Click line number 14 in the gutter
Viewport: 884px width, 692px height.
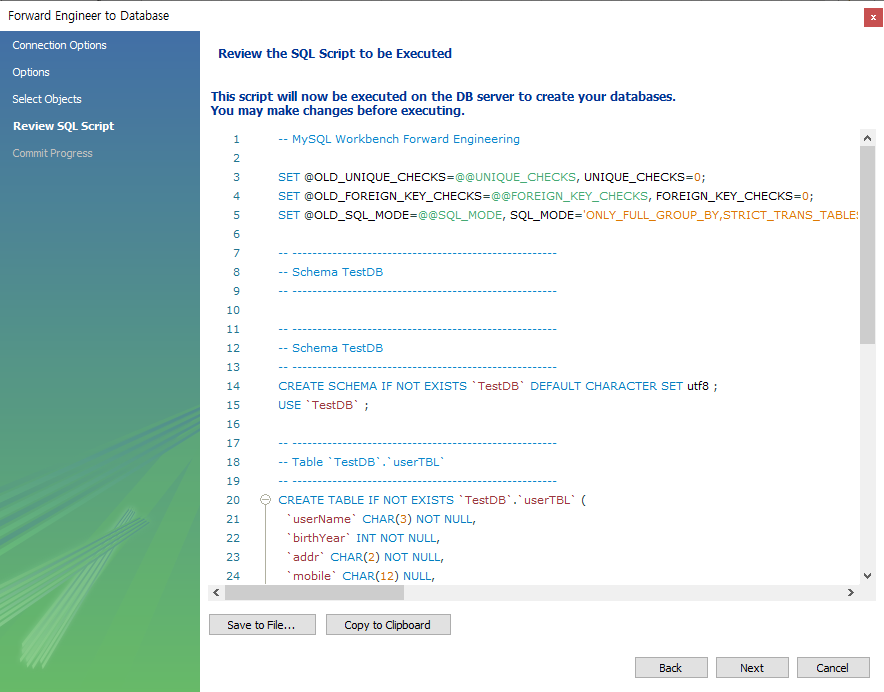pos(233,386)
